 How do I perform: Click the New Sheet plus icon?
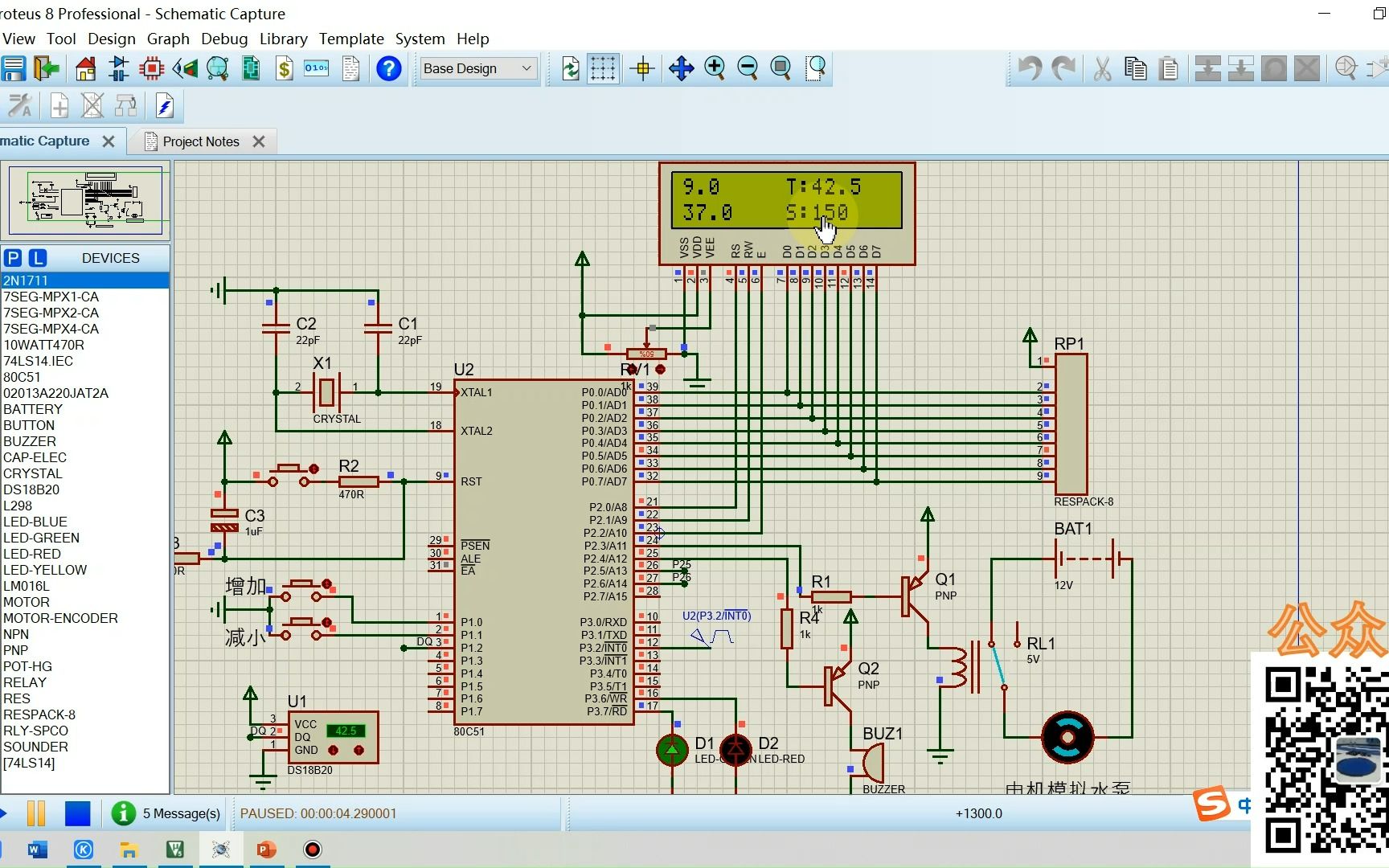[x=59, y=105]
